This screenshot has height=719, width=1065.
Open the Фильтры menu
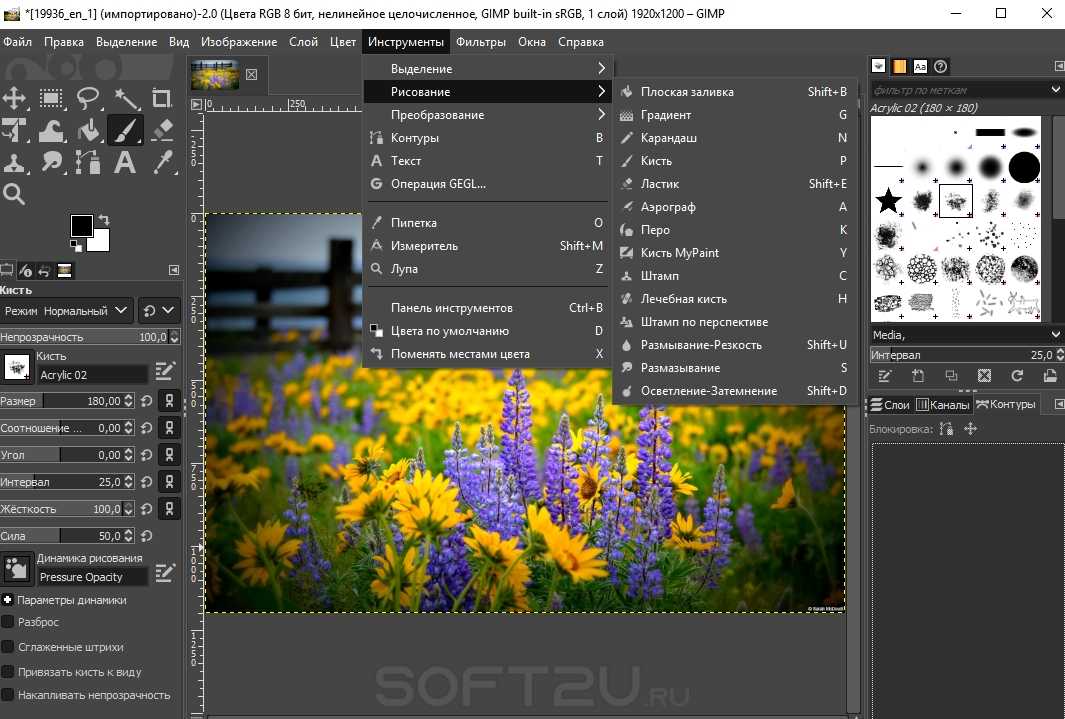[x=481, y=42]
